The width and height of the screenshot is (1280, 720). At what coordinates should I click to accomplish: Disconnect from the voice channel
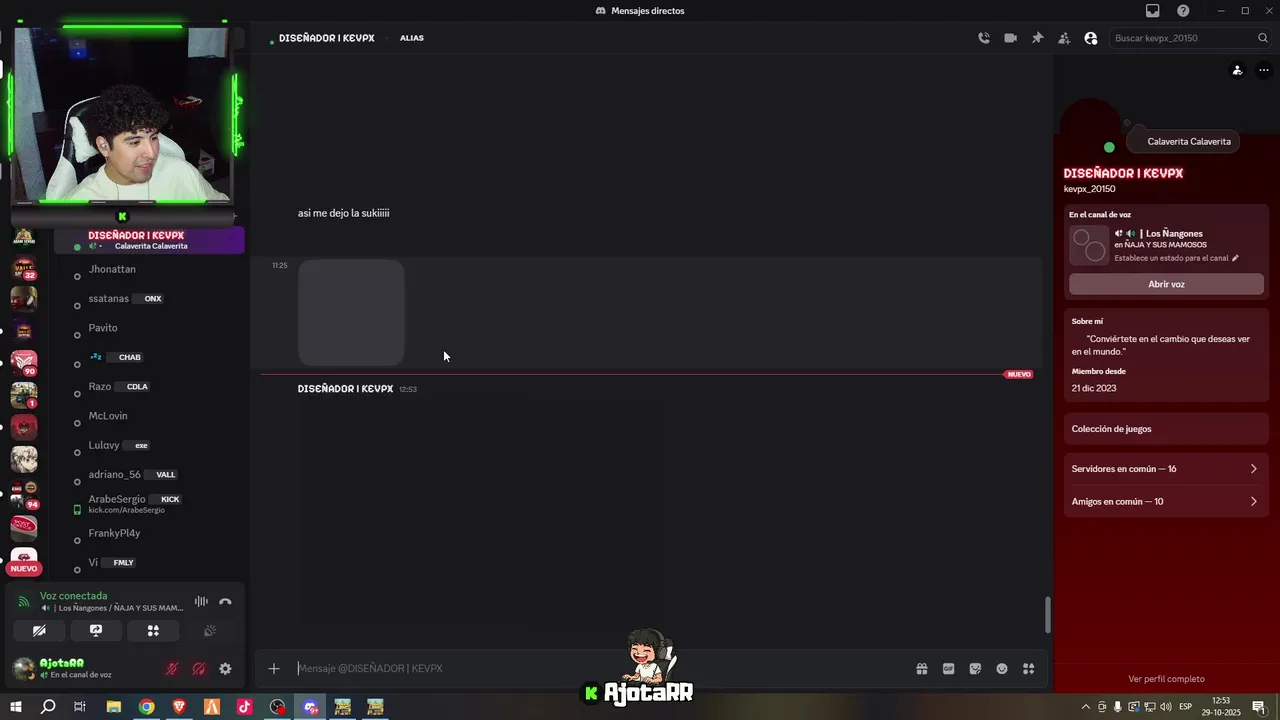tap(225, 602)
